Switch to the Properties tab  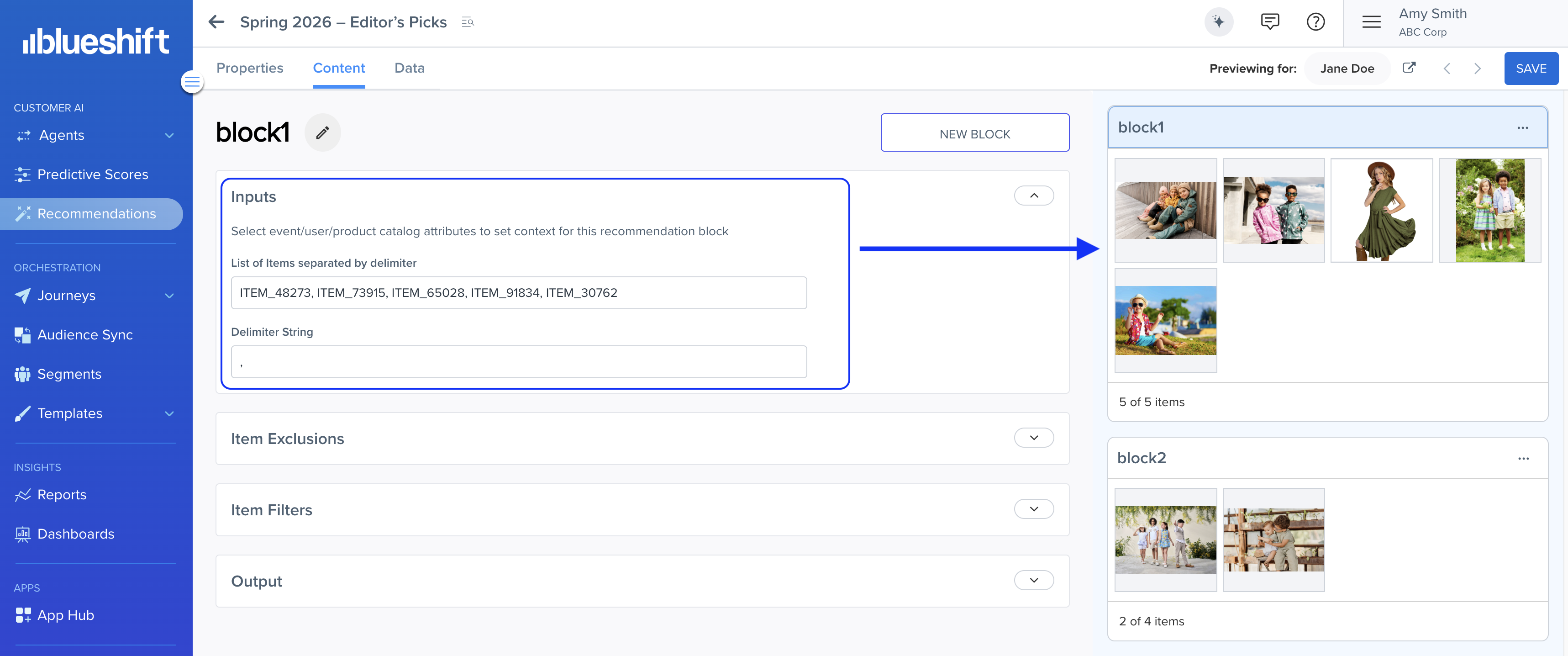point(250,68)
